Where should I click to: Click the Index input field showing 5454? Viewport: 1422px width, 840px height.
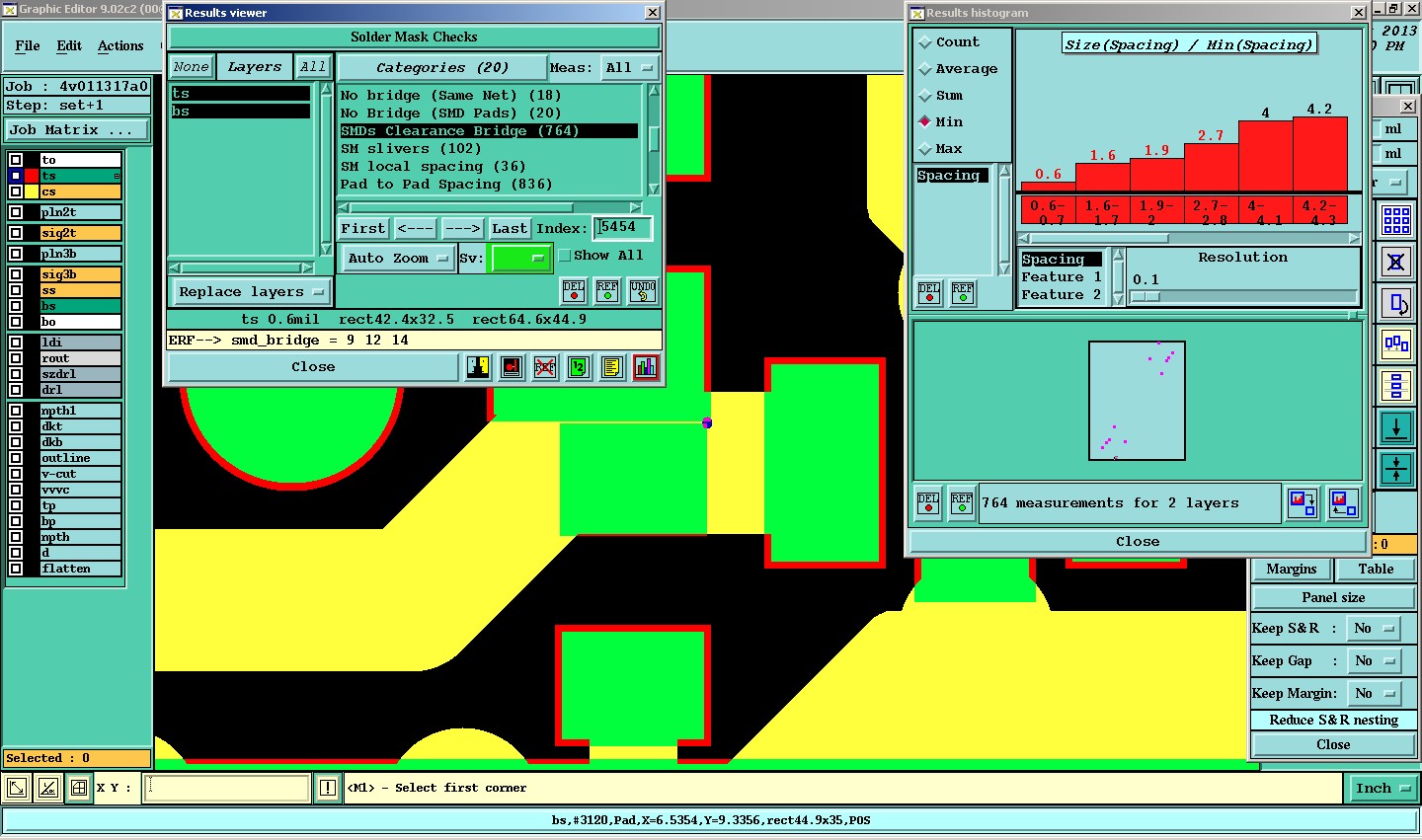pyautogui.click(x=623, y=228)
